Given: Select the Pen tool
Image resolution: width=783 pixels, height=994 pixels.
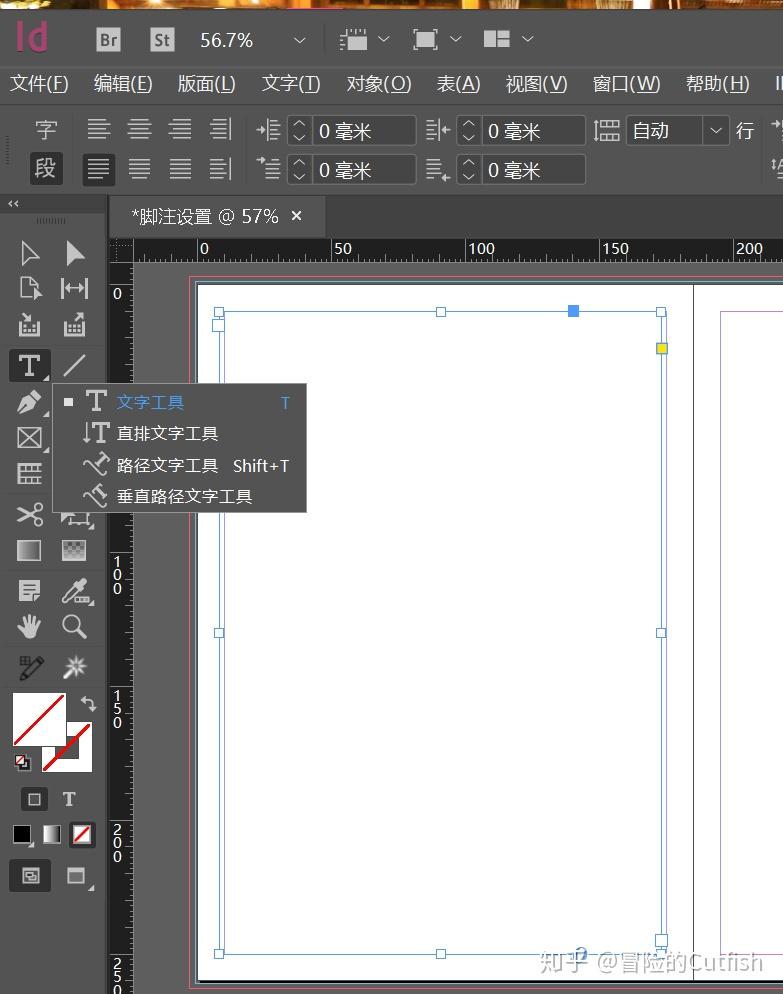Looking at the screenshot, I should click(30, 402).
